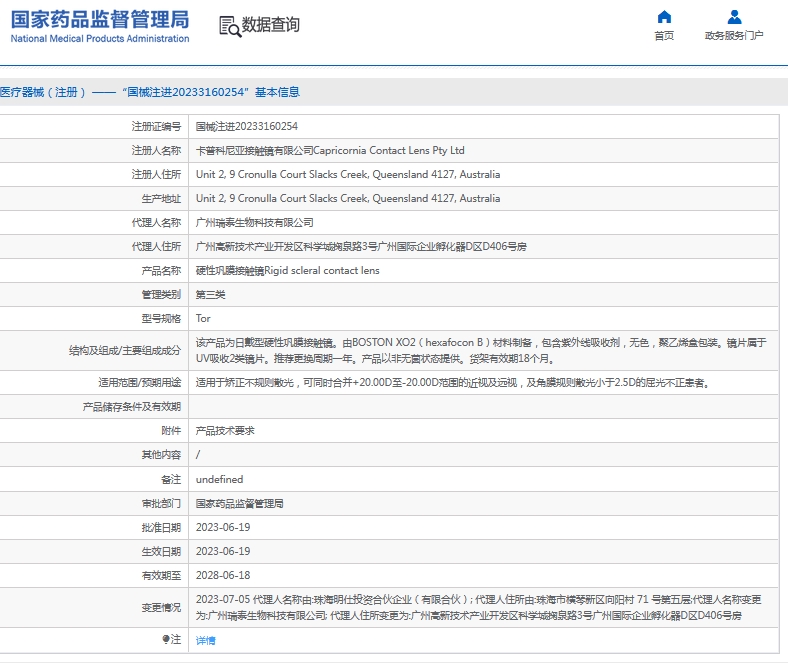Open the 政务服务门户 user icon
Image resolution: width=788 pixels, height=663 pixels.
pyautogui.click(x=734, y=17)
